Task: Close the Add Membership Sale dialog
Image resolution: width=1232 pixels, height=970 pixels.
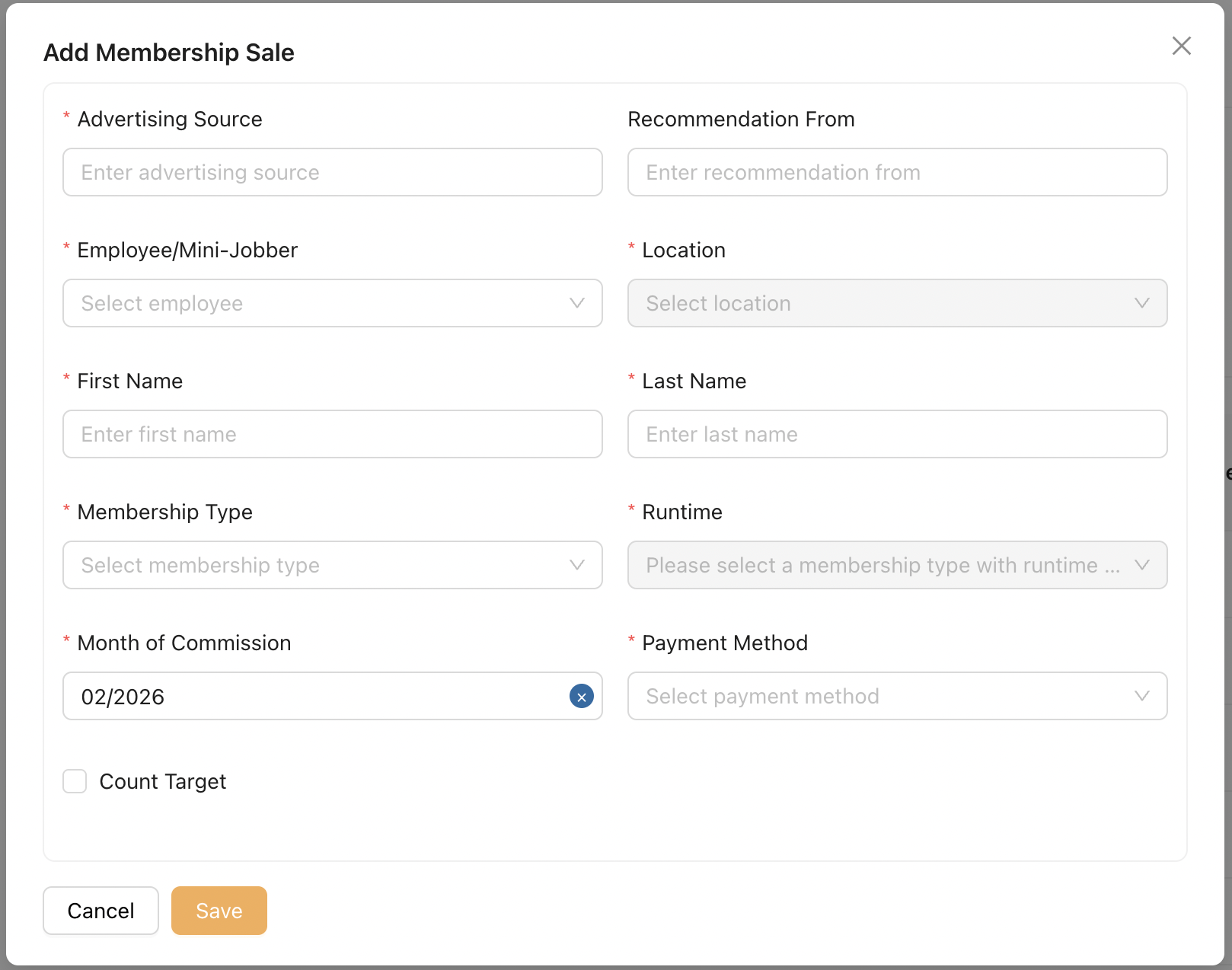Action: tap(1181, 46)
